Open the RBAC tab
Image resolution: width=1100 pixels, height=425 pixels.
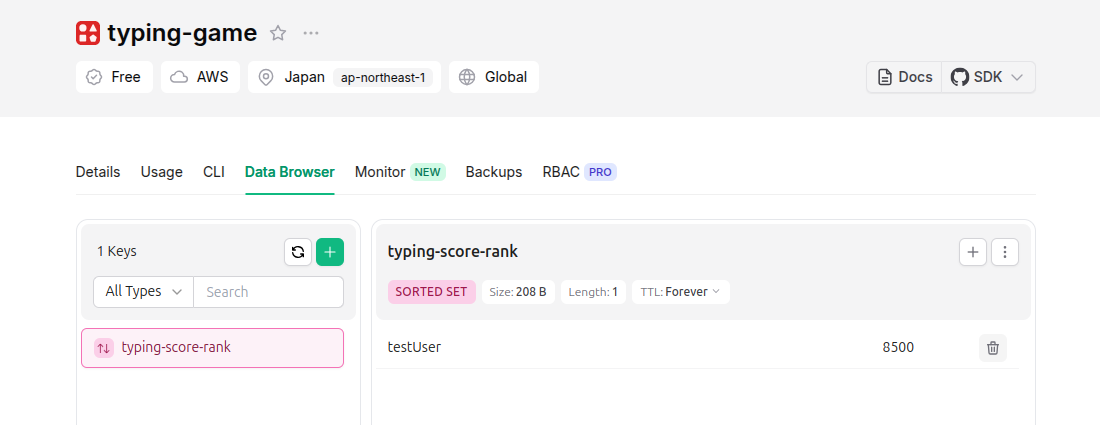pos(561,172)
